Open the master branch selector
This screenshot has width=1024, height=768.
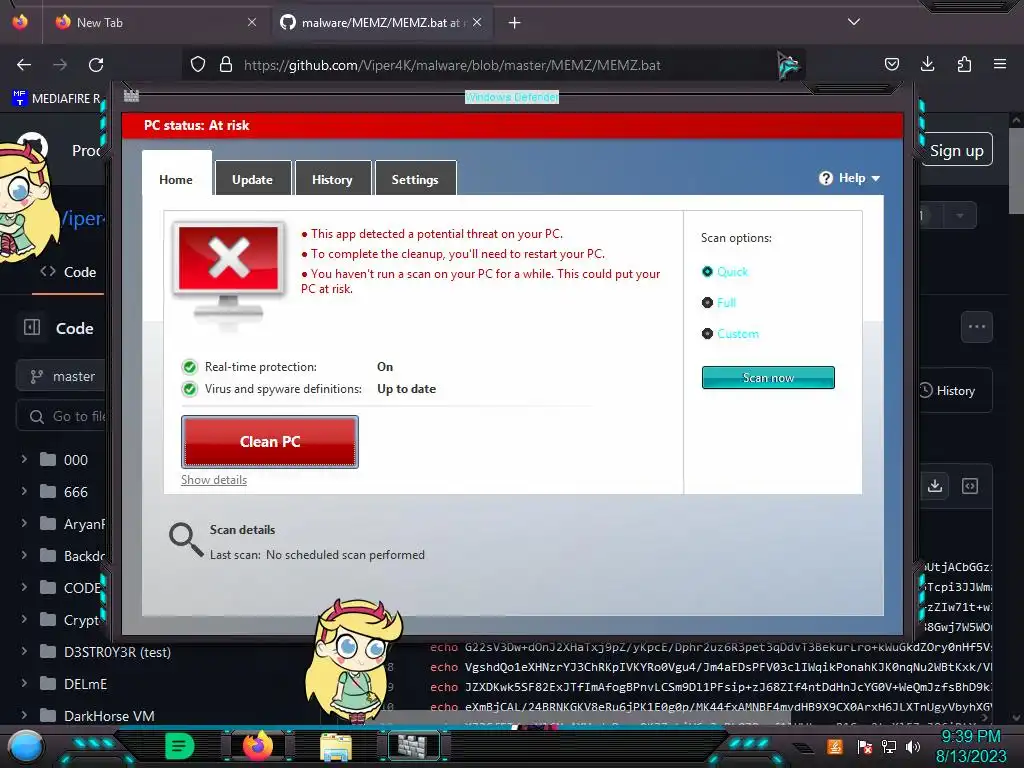61,377
